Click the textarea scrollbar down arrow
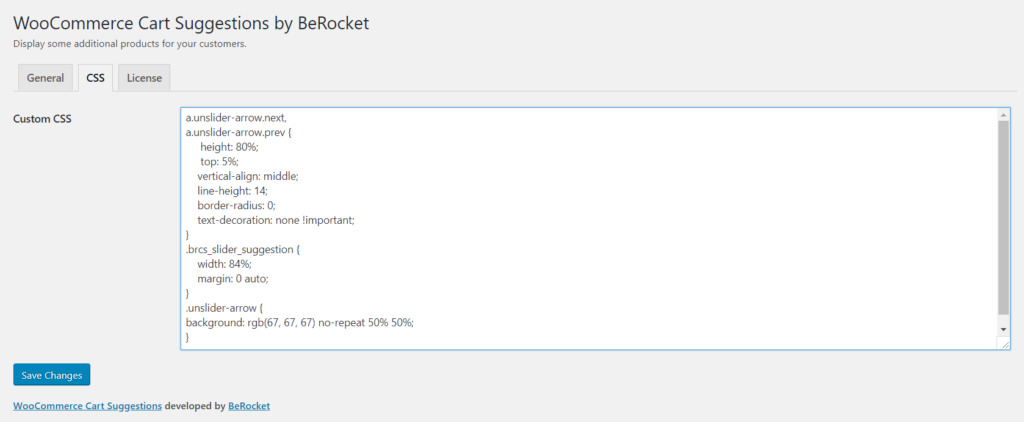 click(1003, 329)
